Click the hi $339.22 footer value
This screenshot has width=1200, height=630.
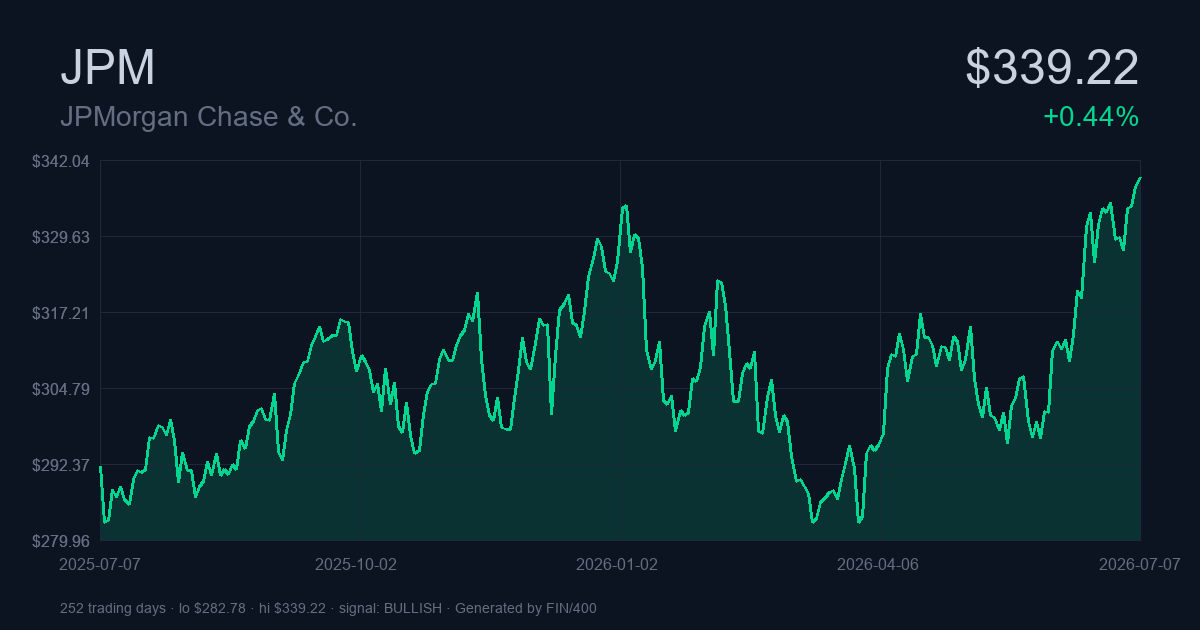click(292, 608)
